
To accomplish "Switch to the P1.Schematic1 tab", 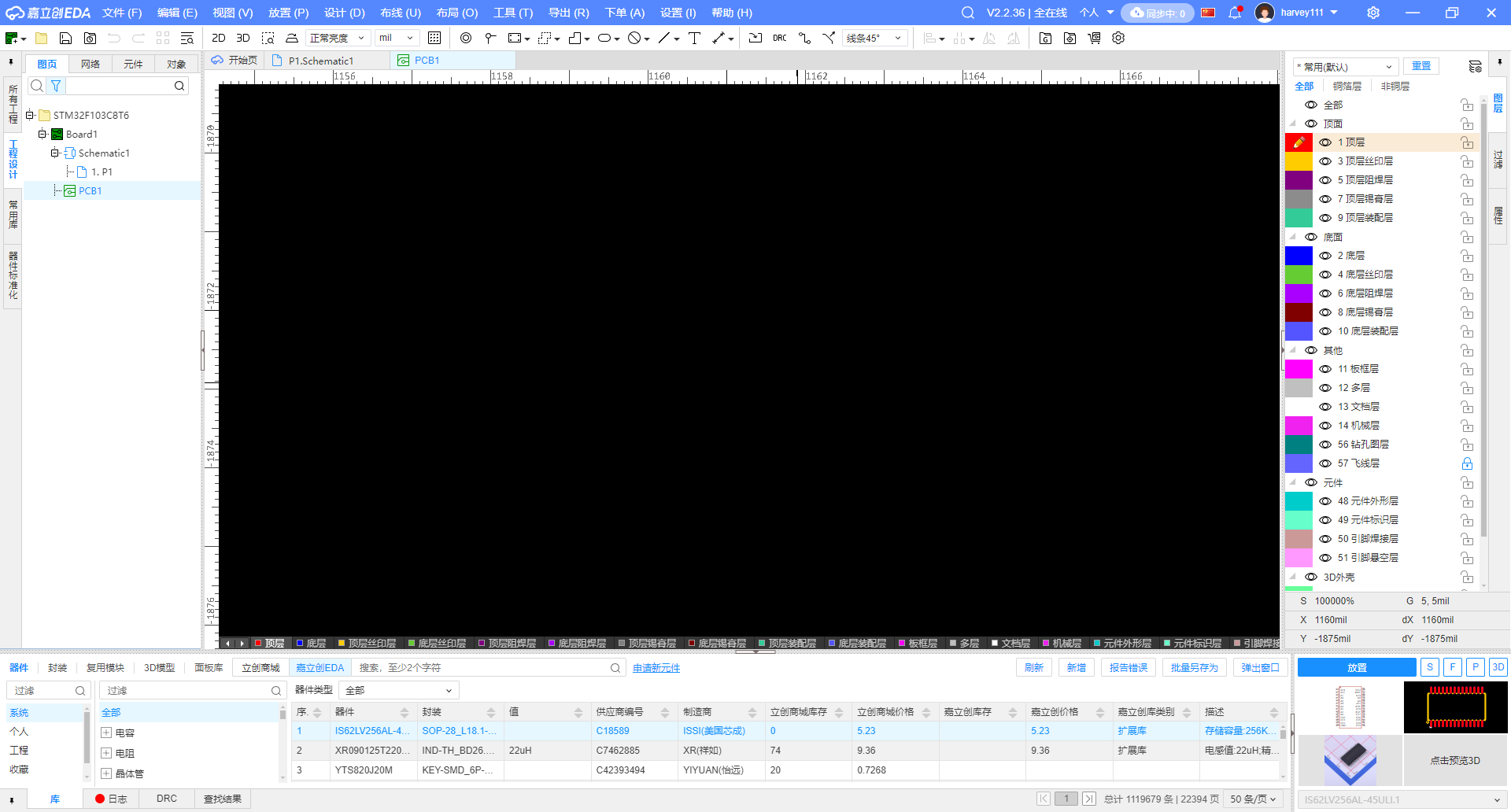I will (x=321, y=61).
